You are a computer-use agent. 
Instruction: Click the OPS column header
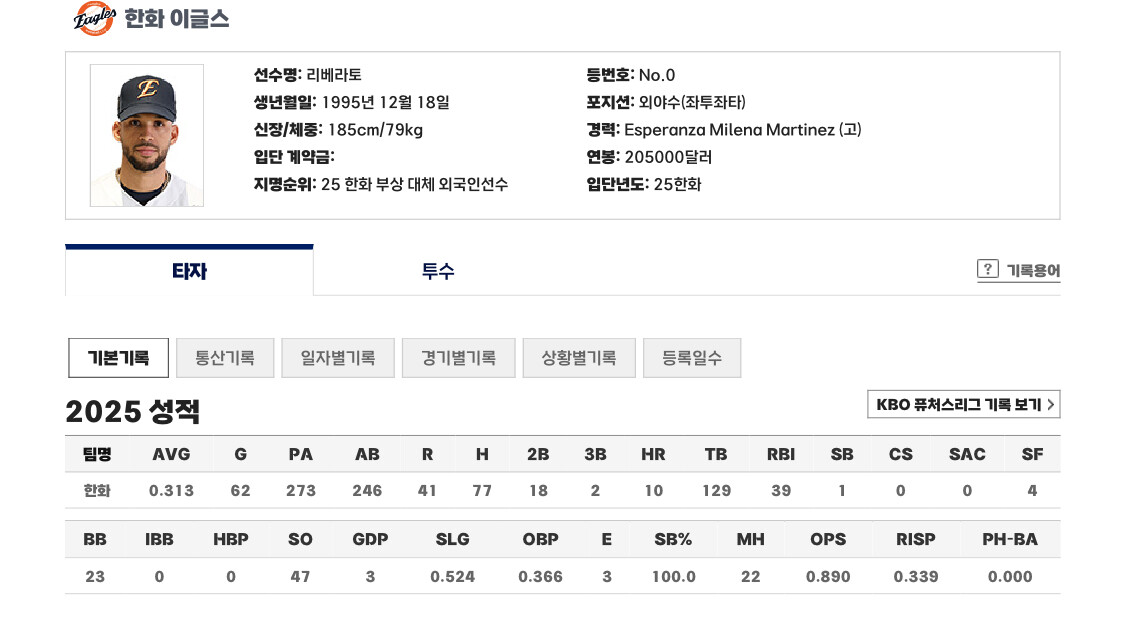(828, 539)
